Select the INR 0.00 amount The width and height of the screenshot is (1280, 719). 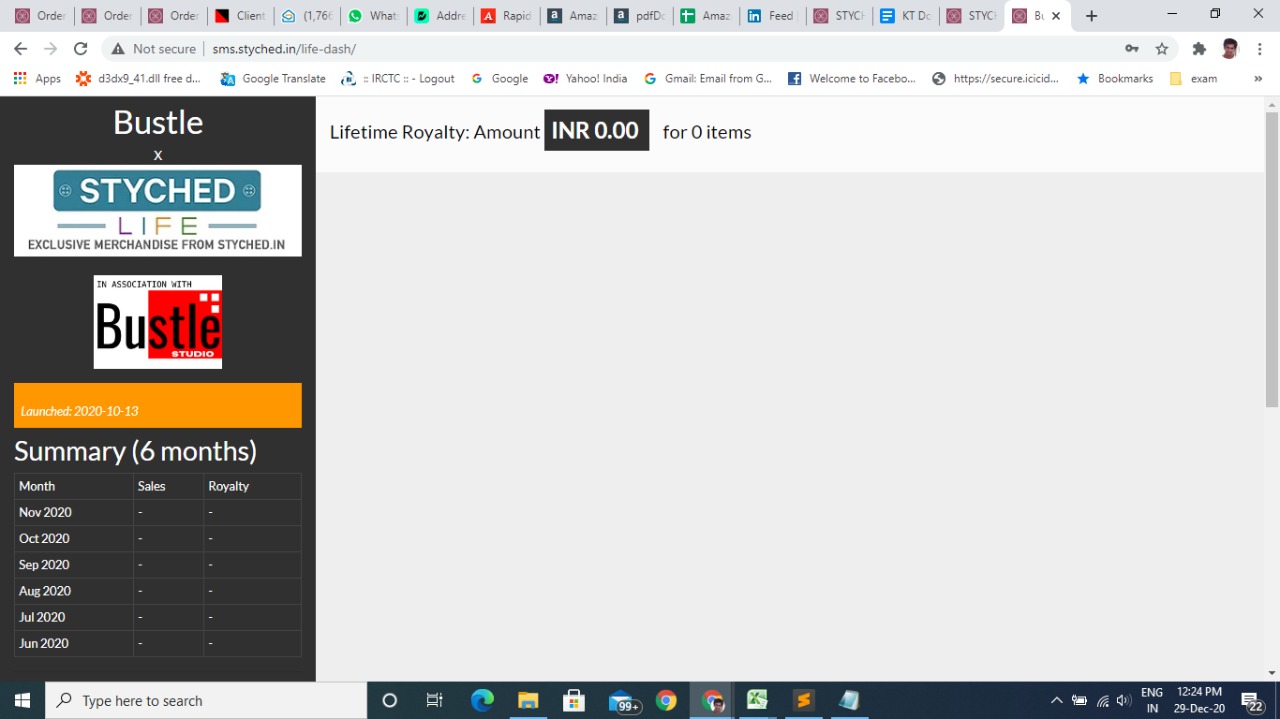pos(596,131)
